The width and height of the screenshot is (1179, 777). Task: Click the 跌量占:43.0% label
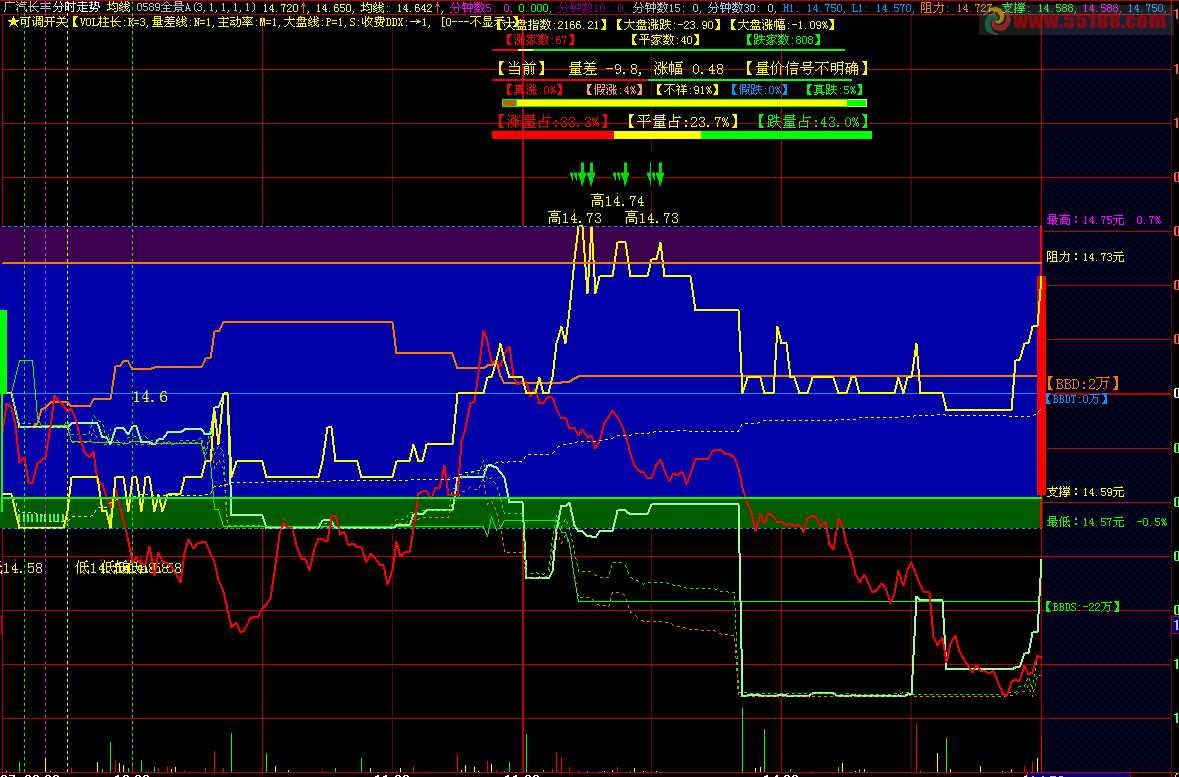coord(812,121)
